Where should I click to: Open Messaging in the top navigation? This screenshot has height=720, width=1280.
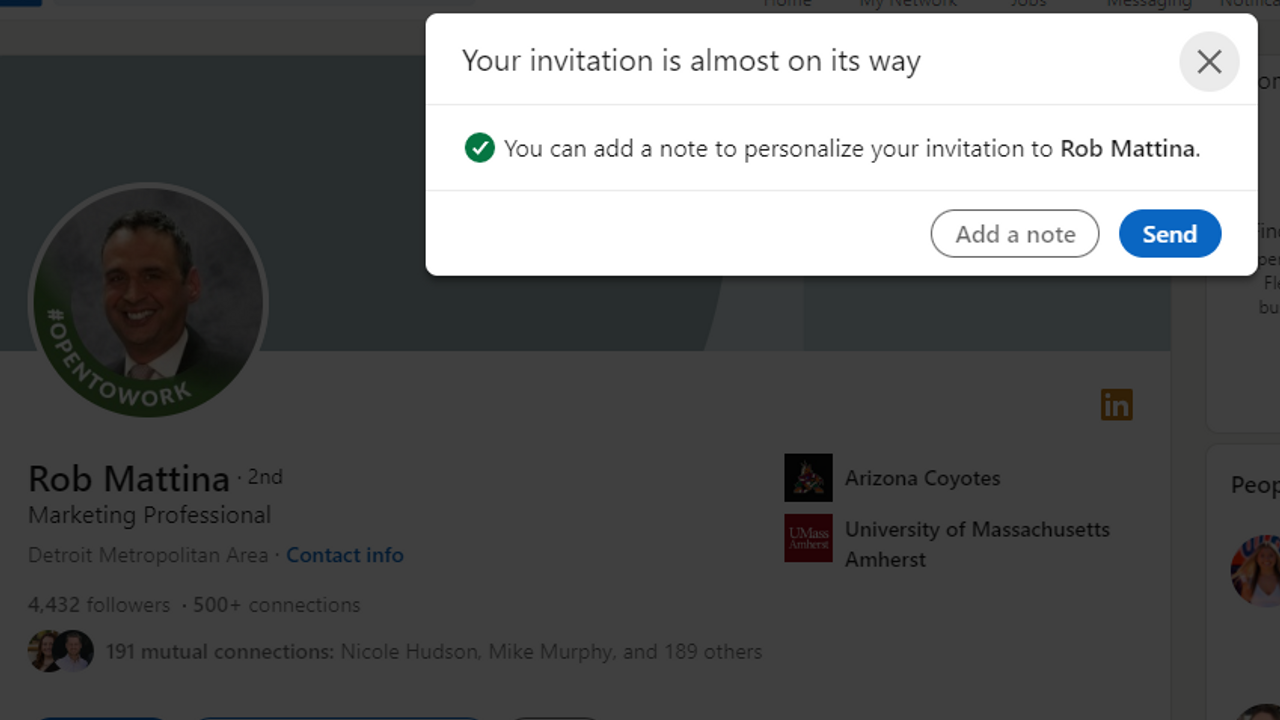pyautogui.click(x=1149, y=4)
